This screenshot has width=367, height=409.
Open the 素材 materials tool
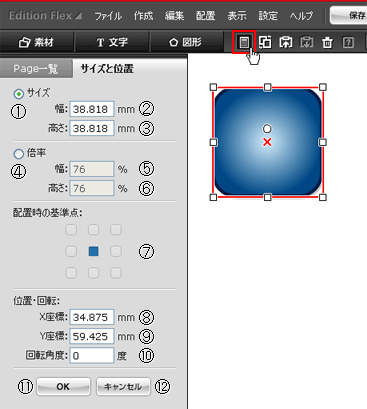(x=36, y=42)
